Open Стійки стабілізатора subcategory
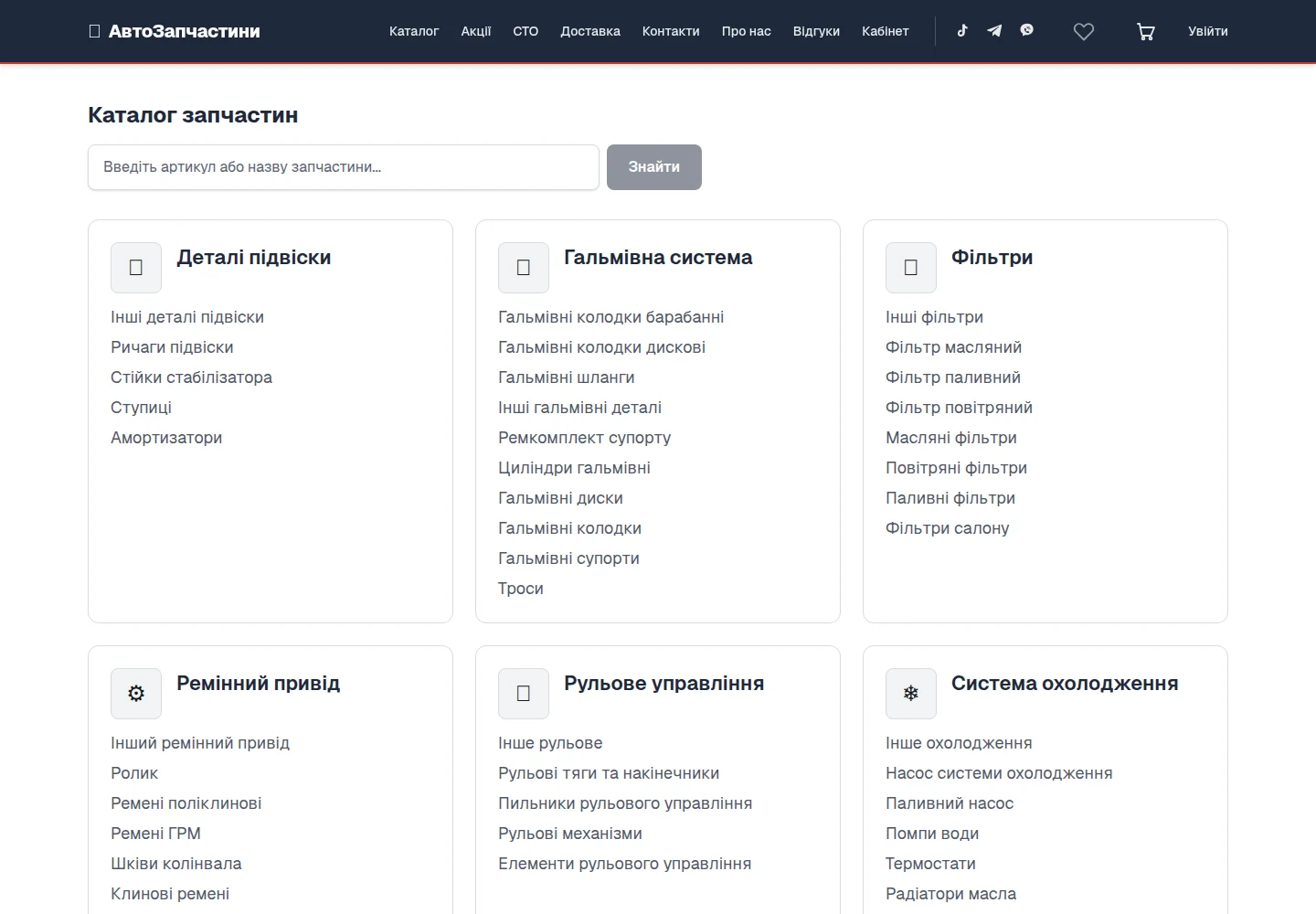The height and width of the screenshot is (914, 1316). [x=191, y=377]
